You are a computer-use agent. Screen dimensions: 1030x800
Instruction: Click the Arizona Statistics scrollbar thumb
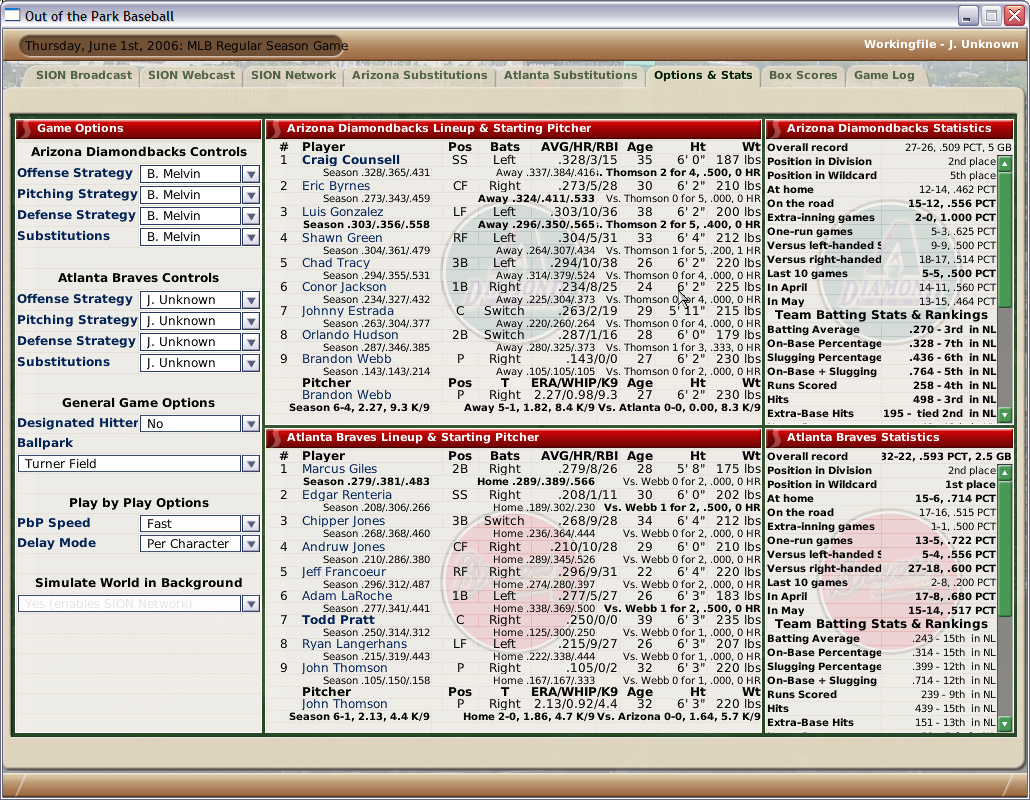(x=1005, y=240)
